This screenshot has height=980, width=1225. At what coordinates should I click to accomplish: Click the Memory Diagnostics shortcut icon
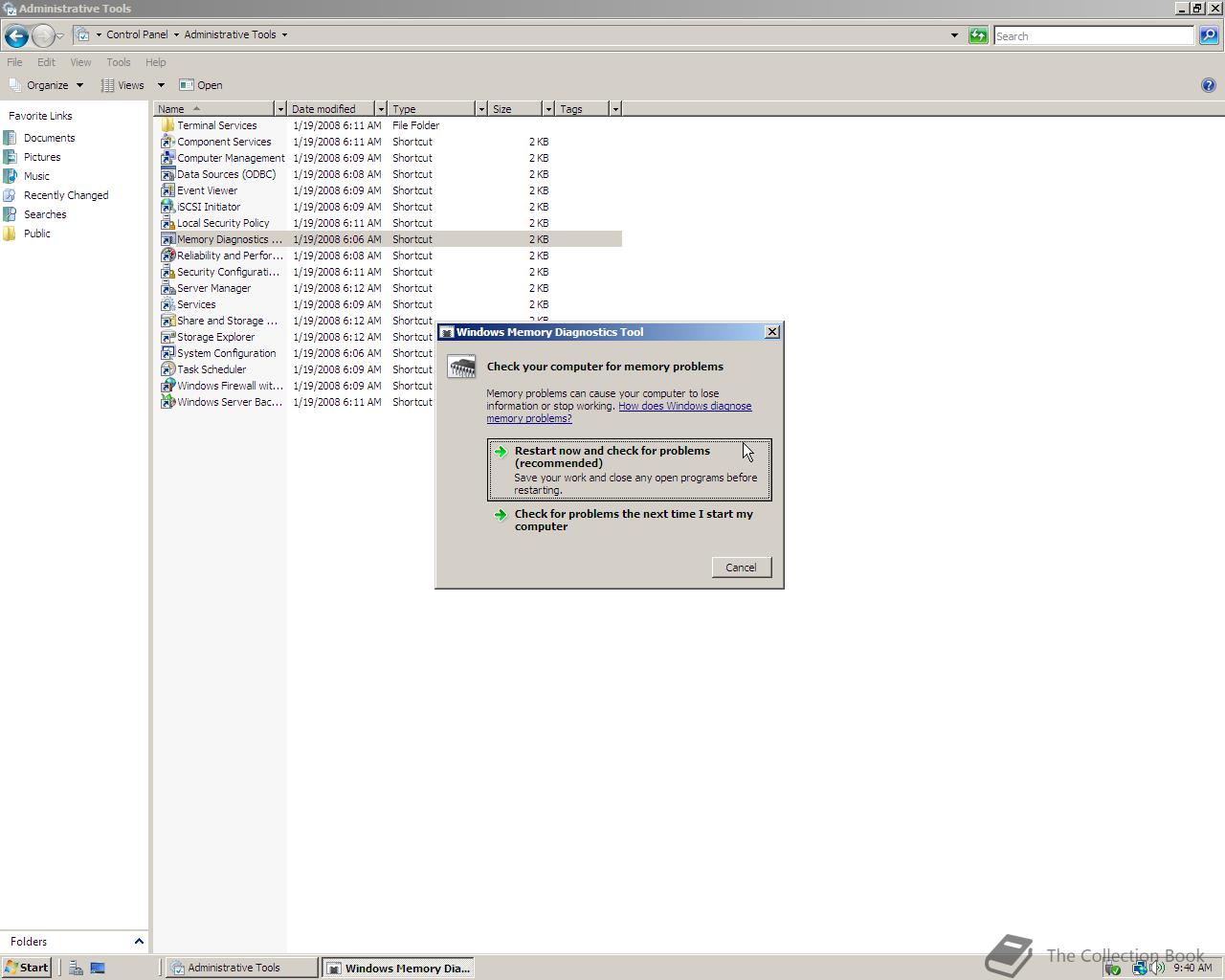[167, 239]
